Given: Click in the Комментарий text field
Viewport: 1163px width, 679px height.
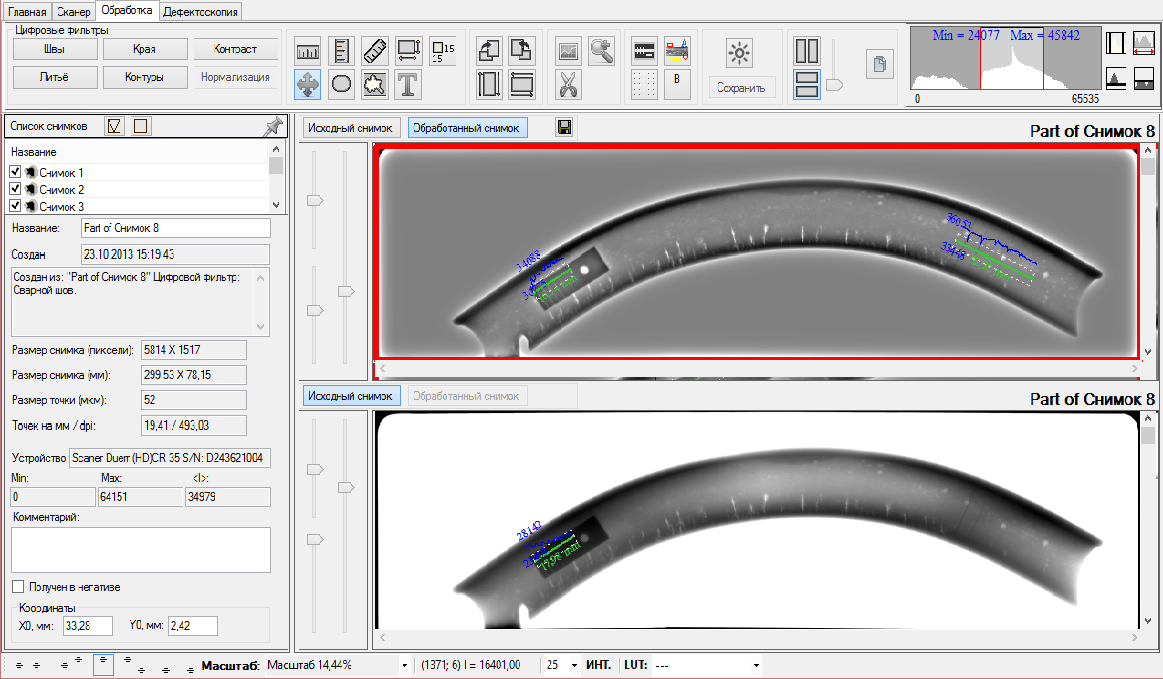Looking at the screenshot, I should click(x=140, y=549).
